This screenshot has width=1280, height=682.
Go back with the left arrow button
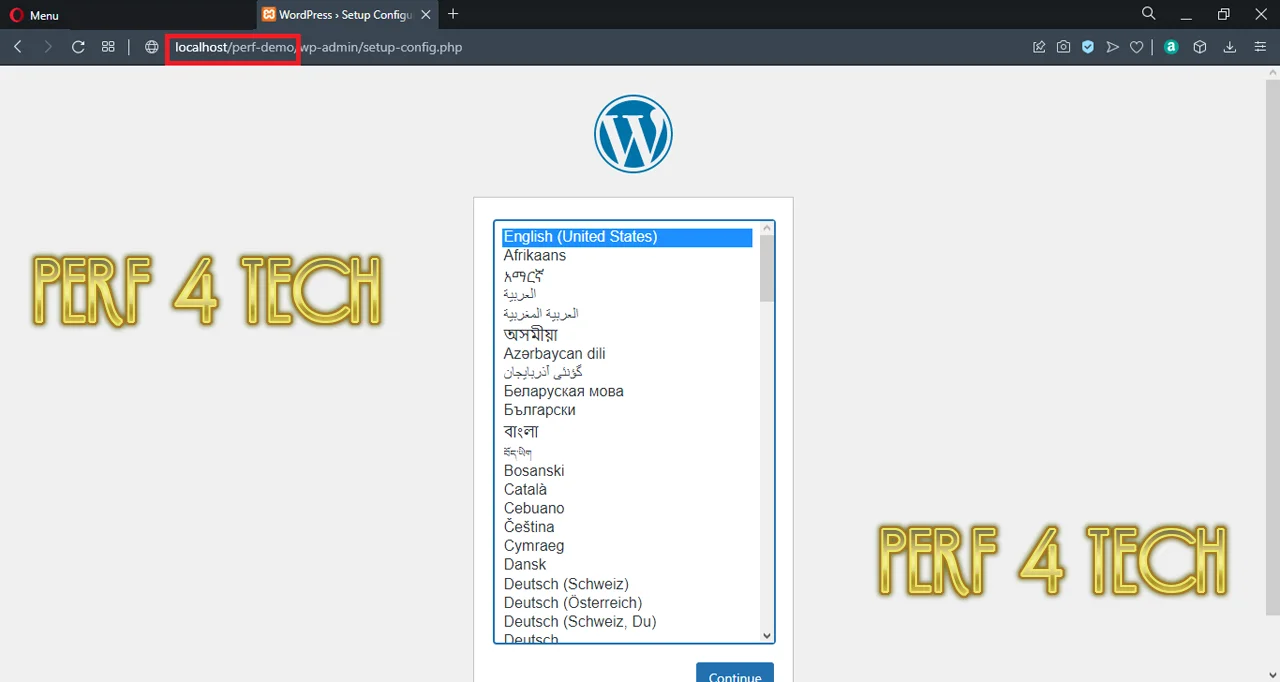click(18, 47)
